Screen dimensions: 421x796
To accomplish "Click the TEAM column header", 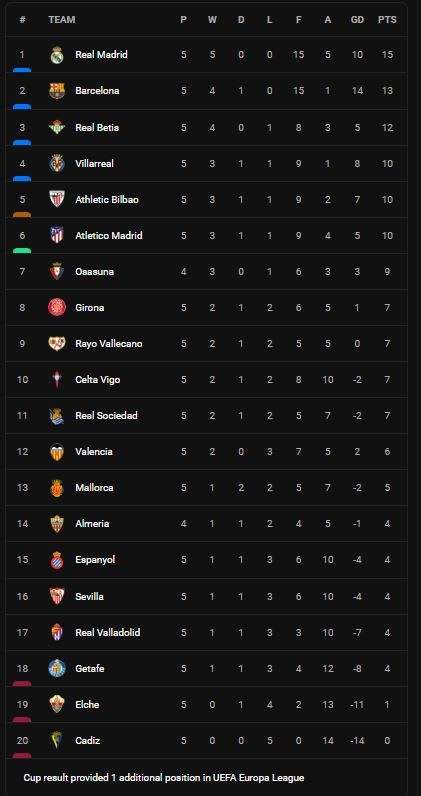I will (62, 20).
